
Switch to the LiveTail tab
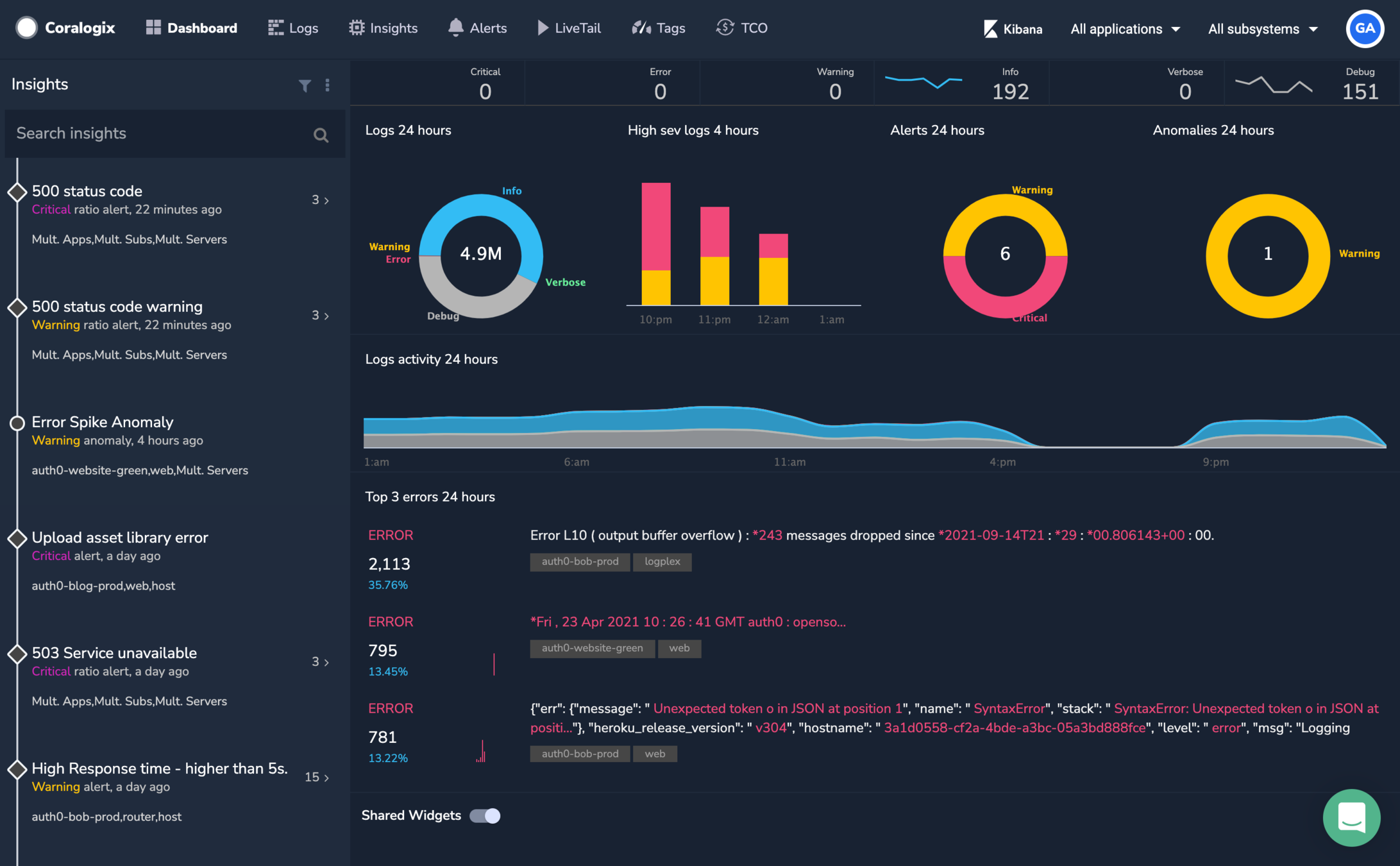pos(569,28)
